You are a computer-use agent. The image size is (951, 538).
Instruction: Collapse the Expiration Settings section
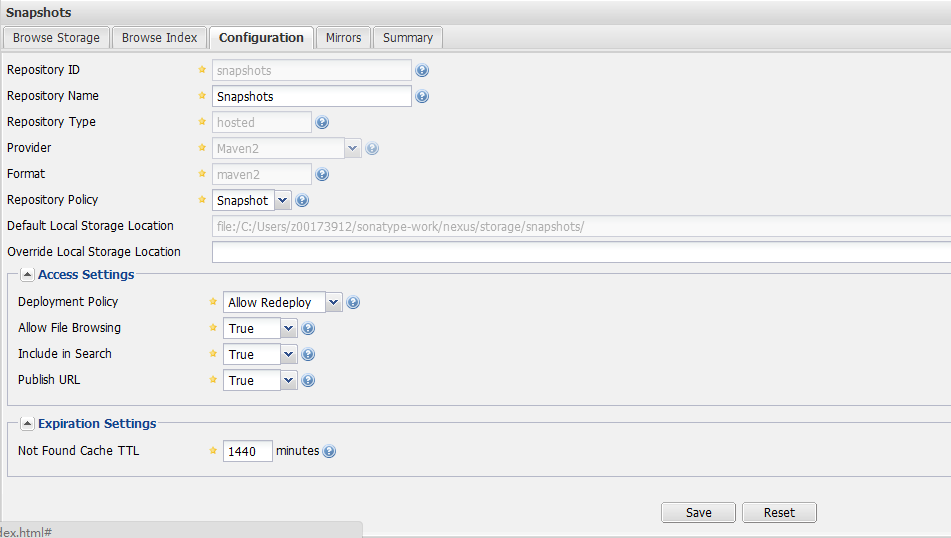(27, 424)
